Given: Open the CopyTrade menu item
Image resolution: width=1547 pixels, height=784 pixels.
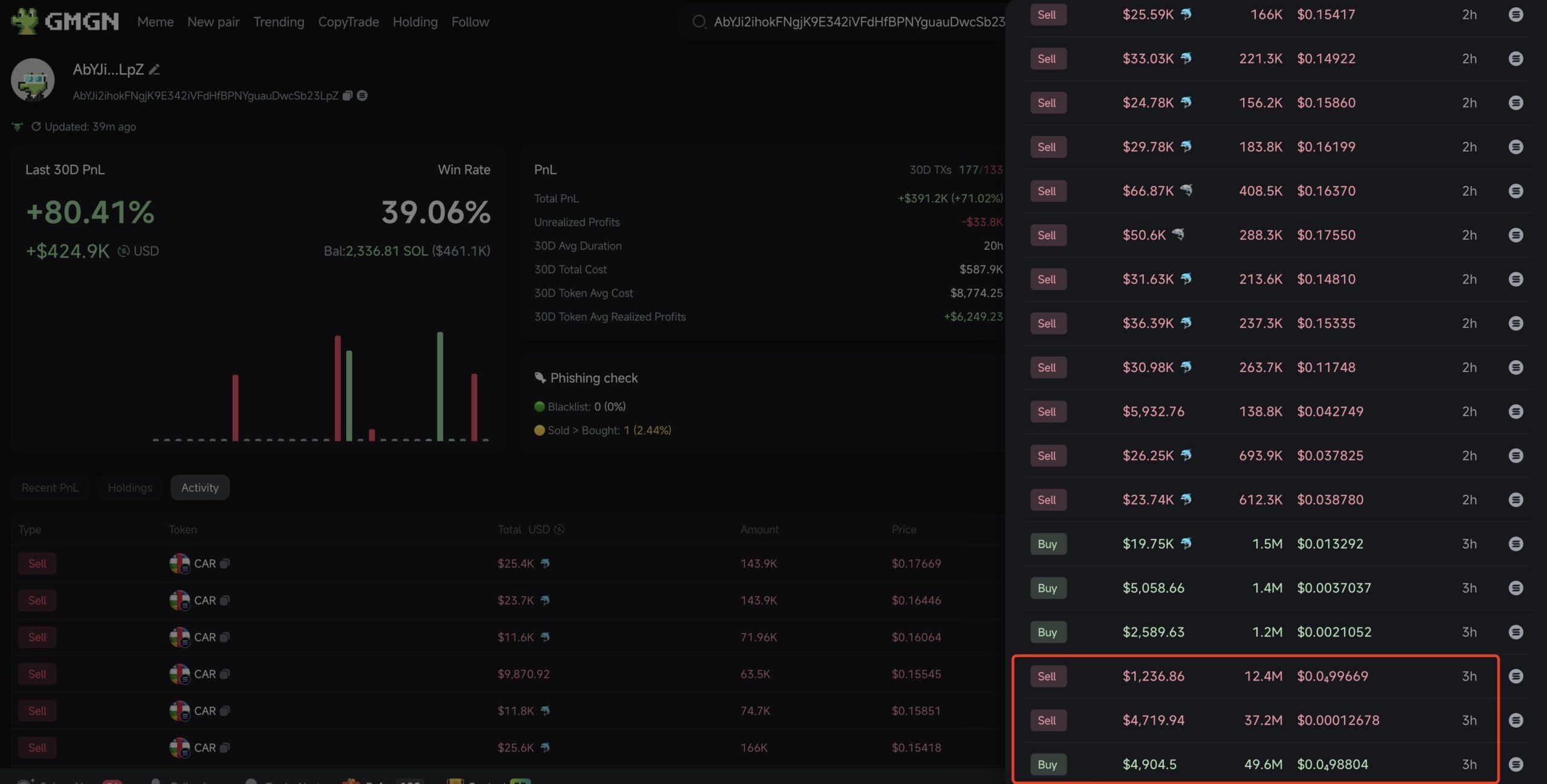Looking at the screenshot, I should click(x=348, y=22).
